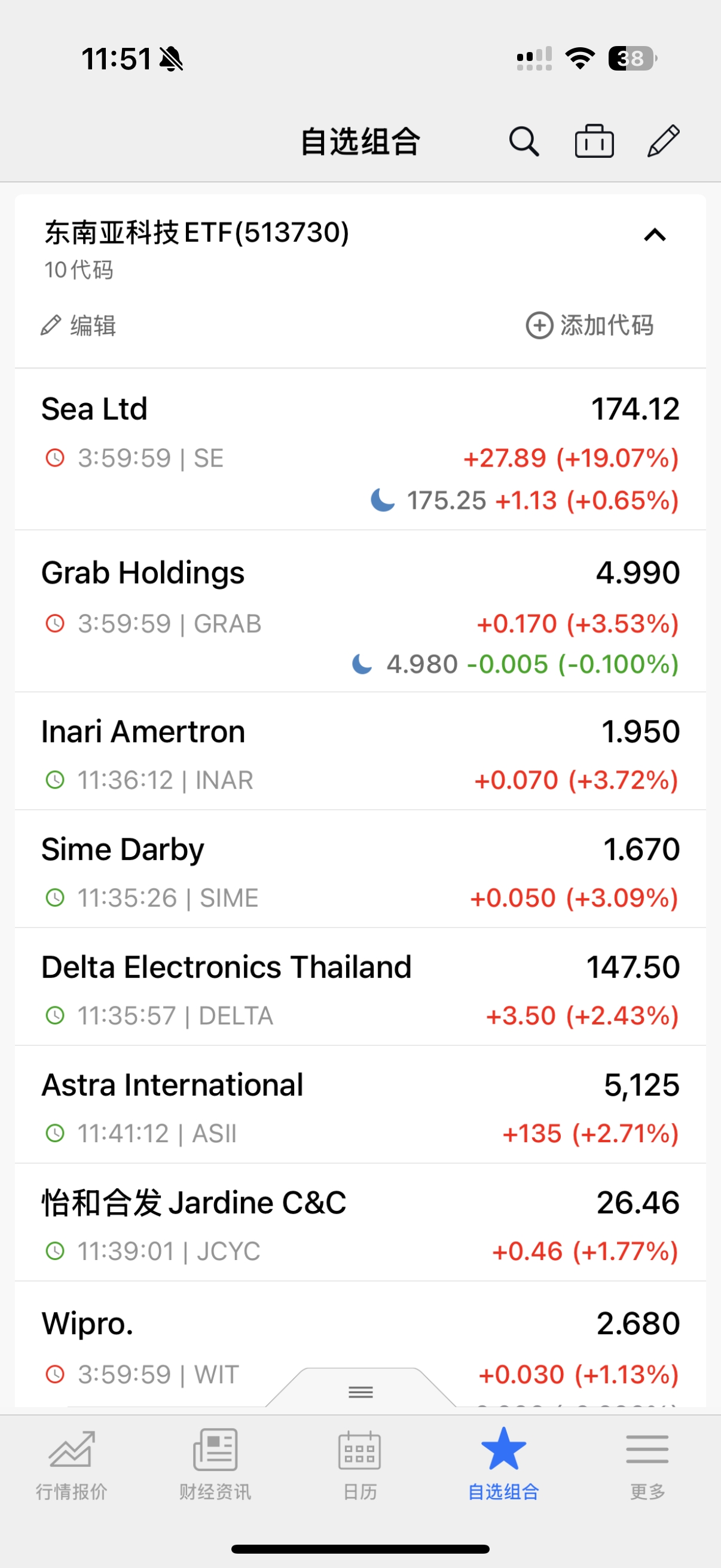Open Sime Darby quote
The height and width of the screenshot is (1568, 721).
pyautogui.click(x=360, y=870)
